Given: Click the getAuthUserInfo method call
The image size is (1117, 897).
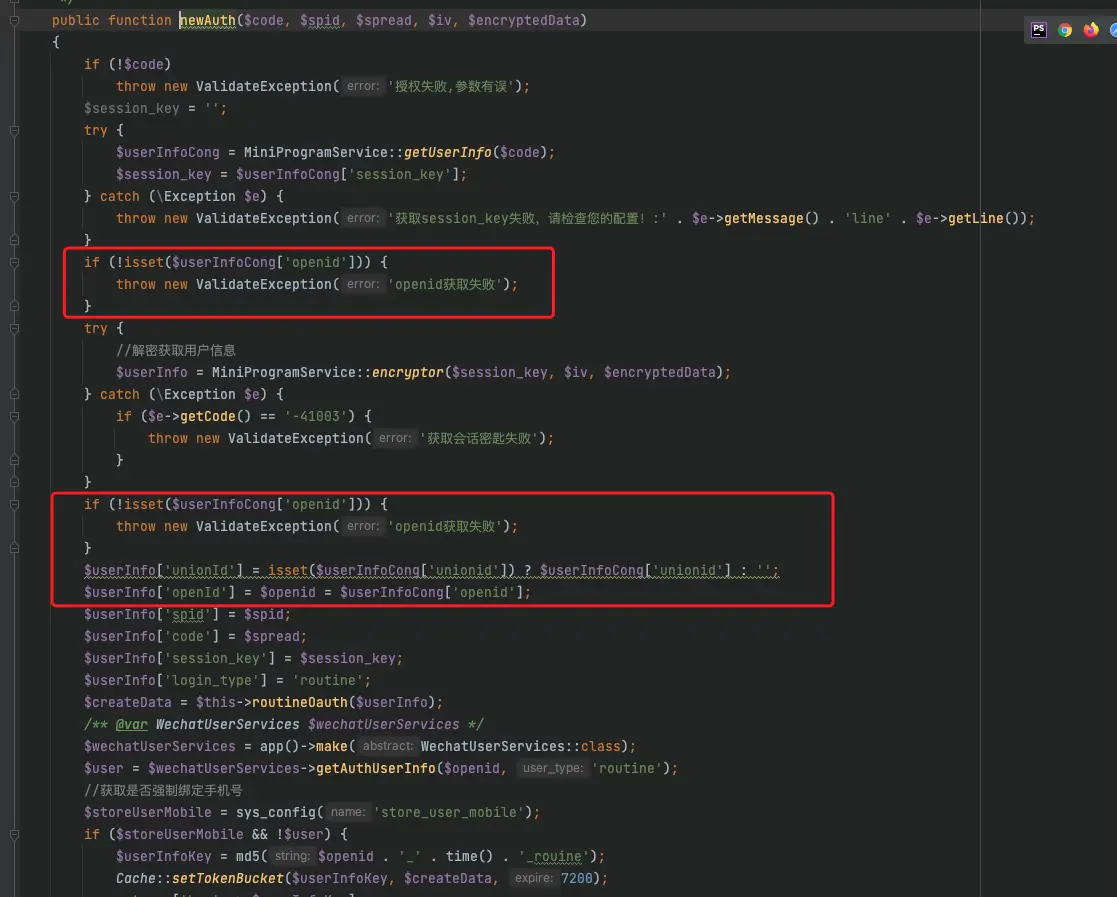Looking at the screenshot, I should (x=375, y=769).
